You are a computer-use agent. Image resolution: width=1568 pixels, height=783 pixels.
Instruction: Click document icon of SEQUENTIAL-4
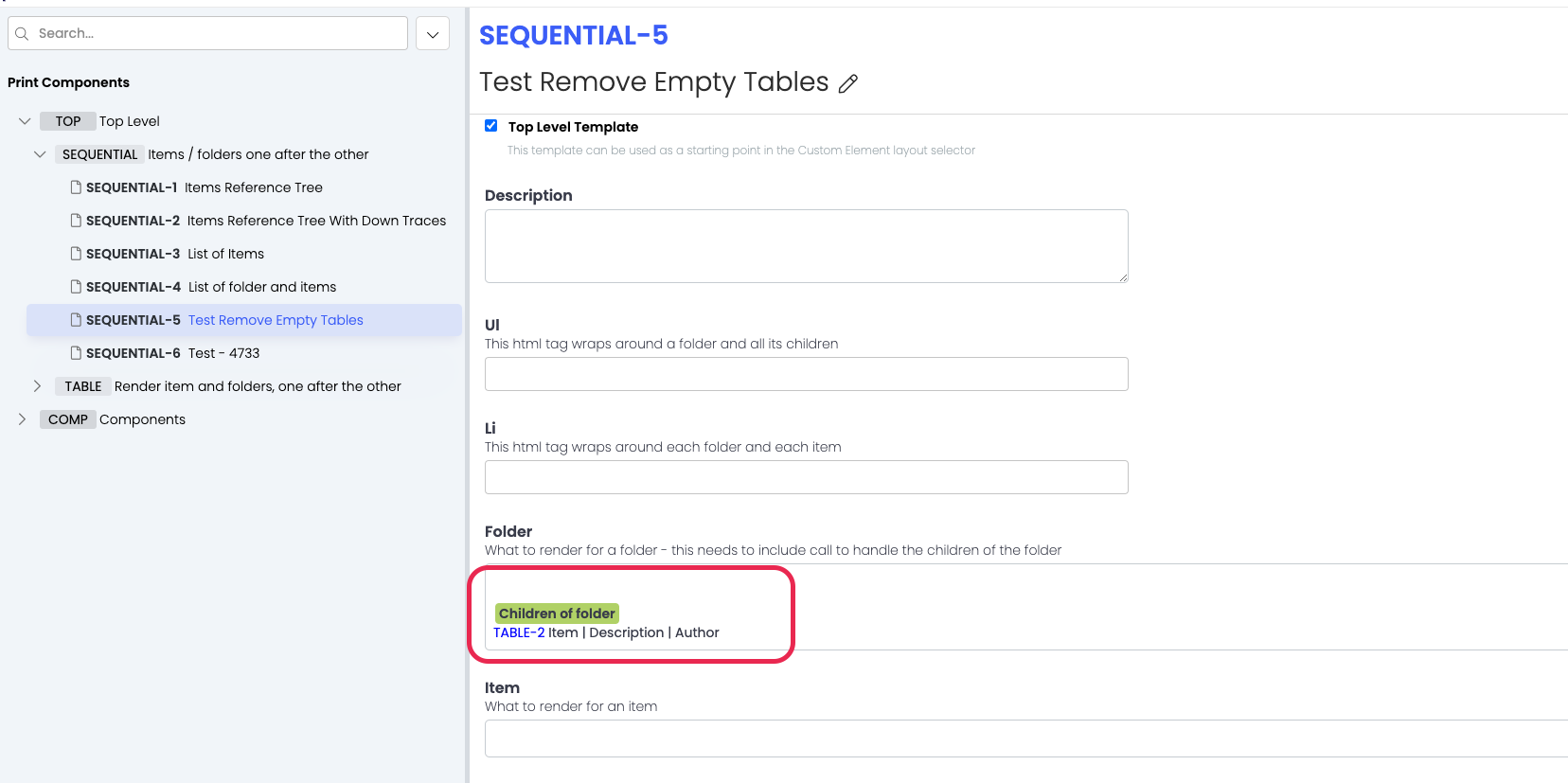click(x=76, y=287)
